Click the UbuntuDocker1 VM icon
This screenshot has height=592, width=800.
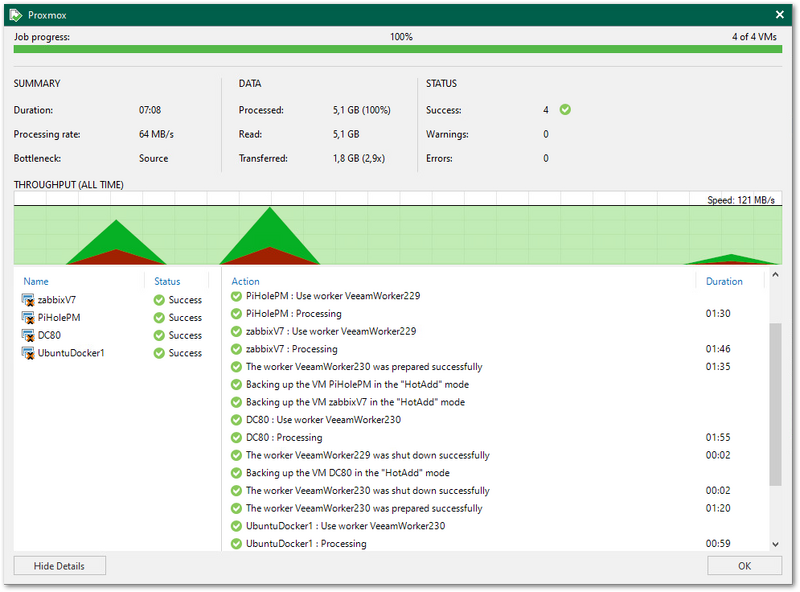click(29, 354)
